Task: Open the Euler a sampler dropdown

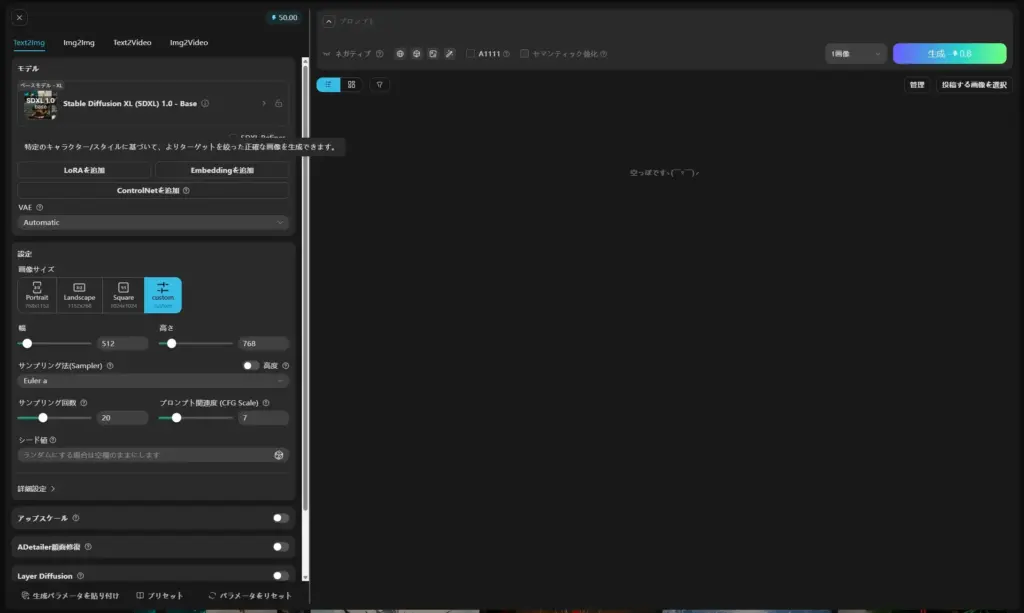Action: point(152,381)
